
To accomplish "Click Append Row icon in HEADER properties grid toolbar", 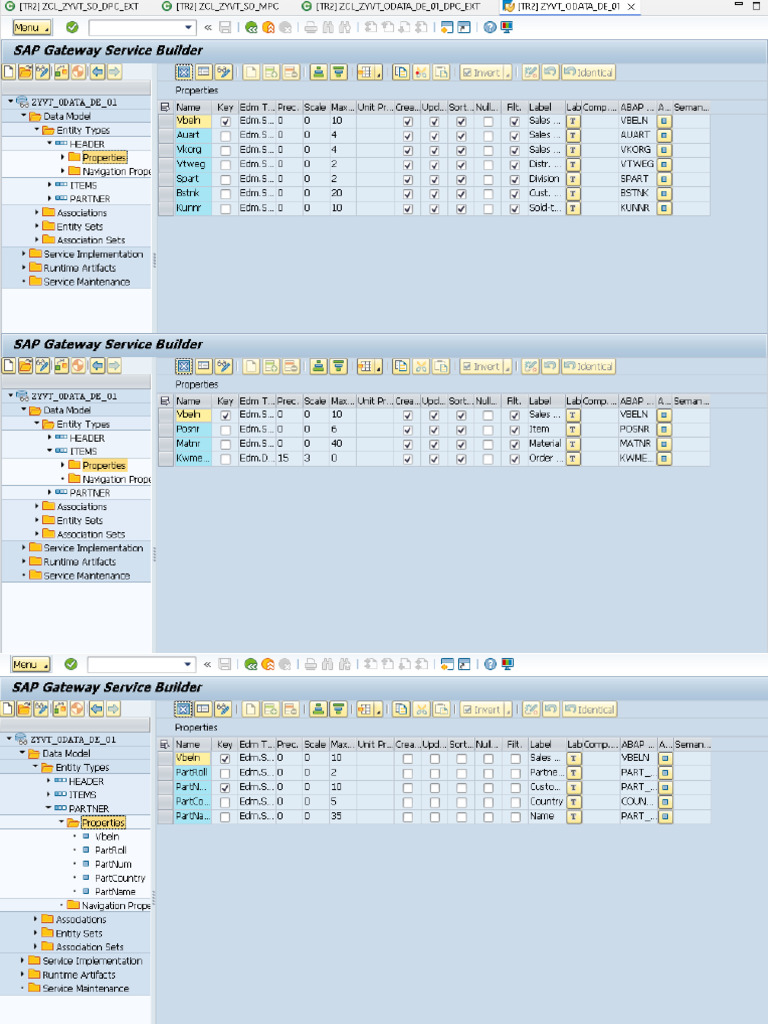I will 251,72.
